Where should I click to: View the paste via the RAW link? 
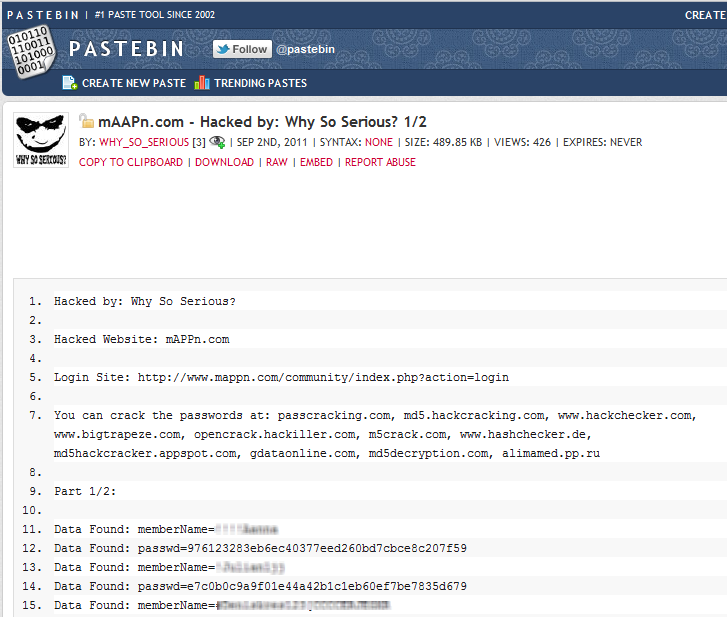(277, 162)
